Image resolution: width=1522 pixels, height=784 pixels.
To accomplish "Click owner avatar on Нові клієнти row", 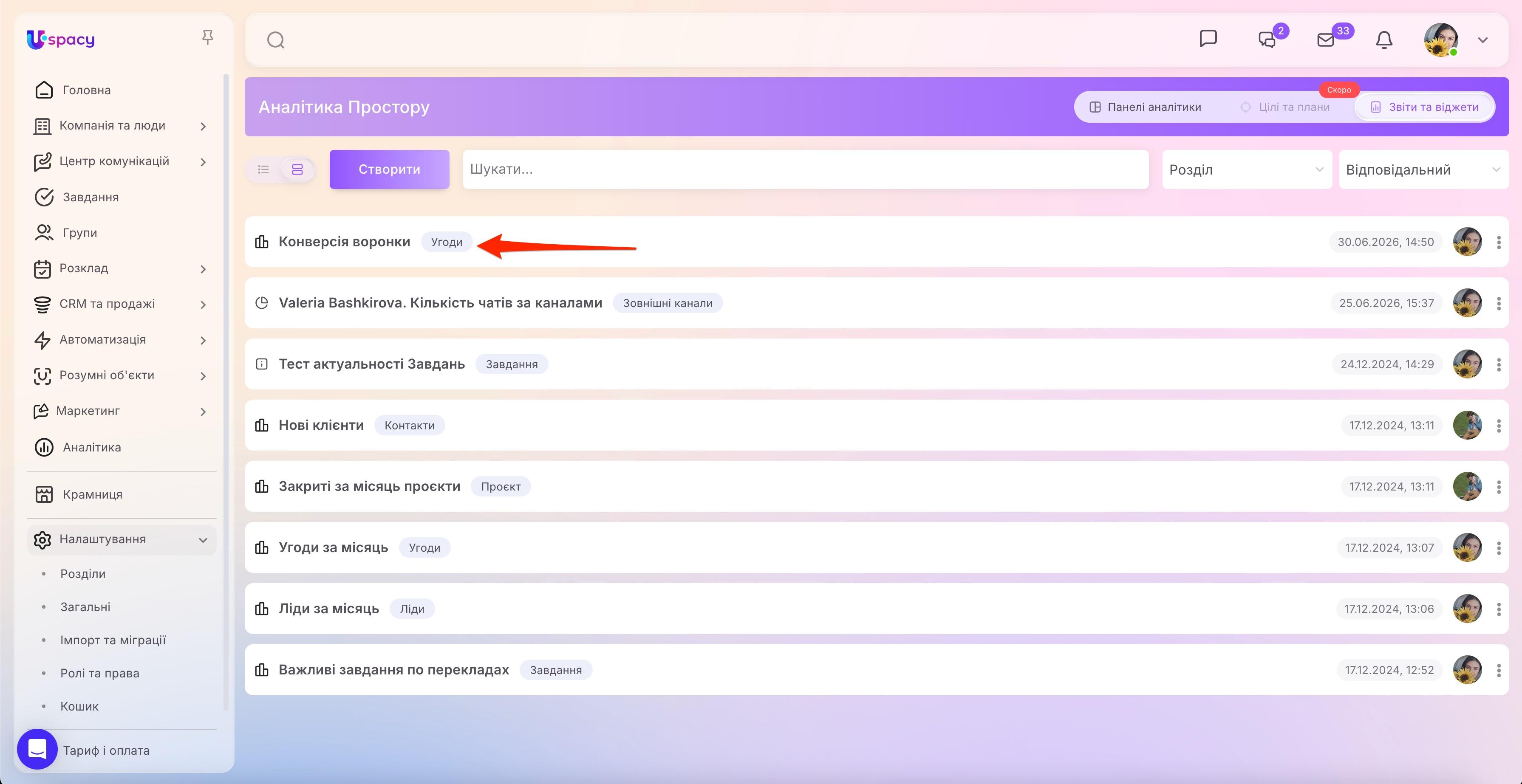I will click(x=1467, y=425).
